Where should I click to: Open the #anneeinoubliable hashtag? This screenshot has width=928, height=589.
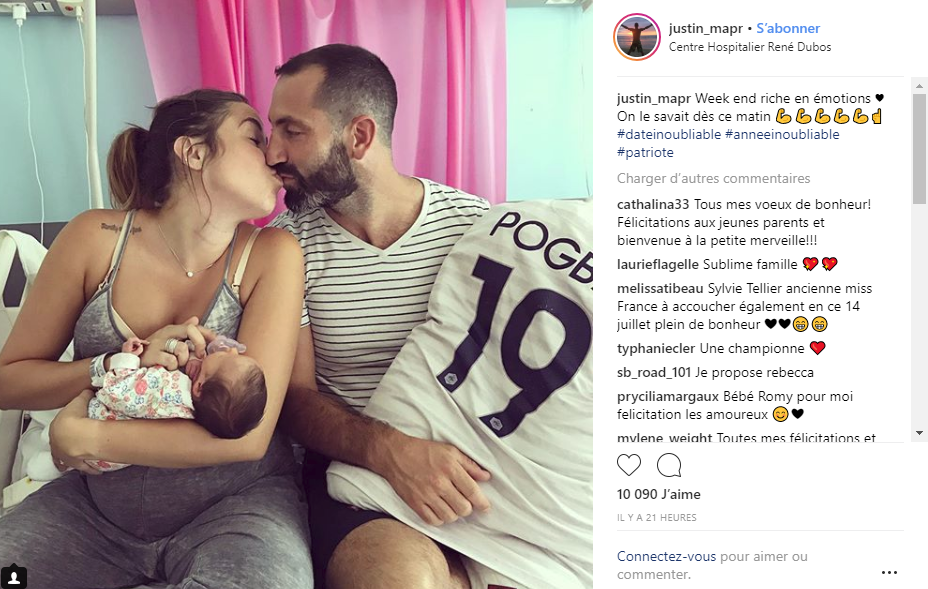(x=782, y=134)
